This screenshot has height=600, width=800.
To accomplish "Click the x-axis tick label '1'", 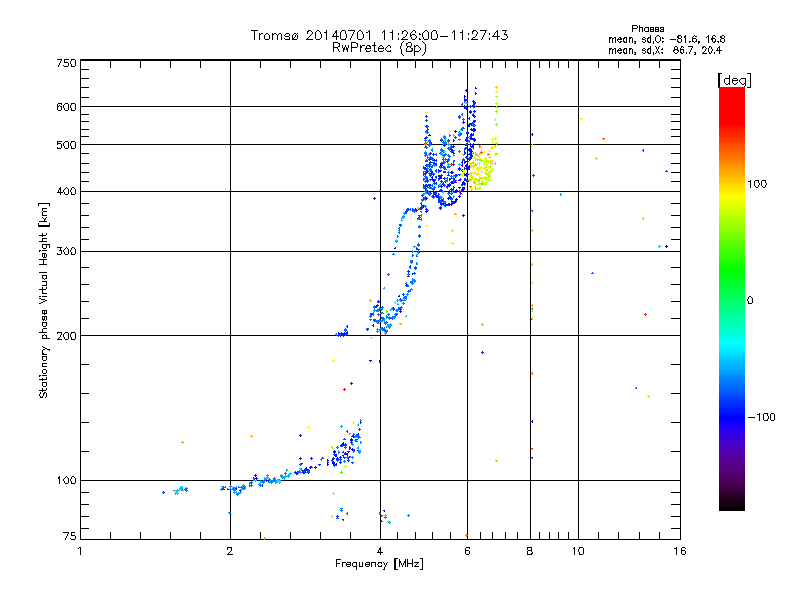I will (x=80, y=551).
